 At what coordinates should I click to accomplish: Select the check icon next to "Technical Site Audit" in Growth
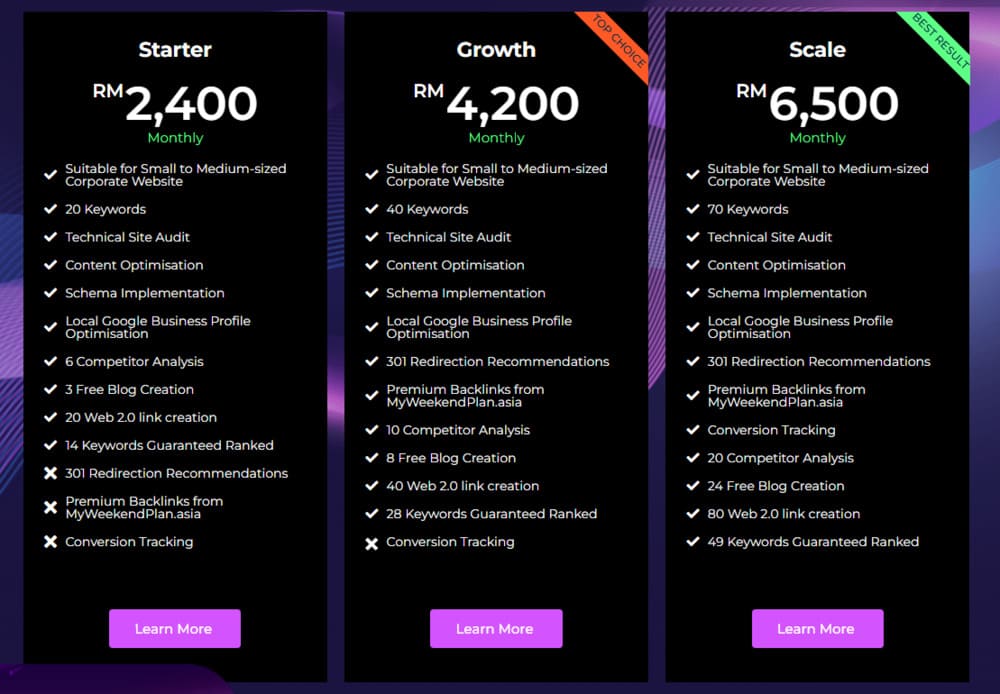[x=371, y=237]
